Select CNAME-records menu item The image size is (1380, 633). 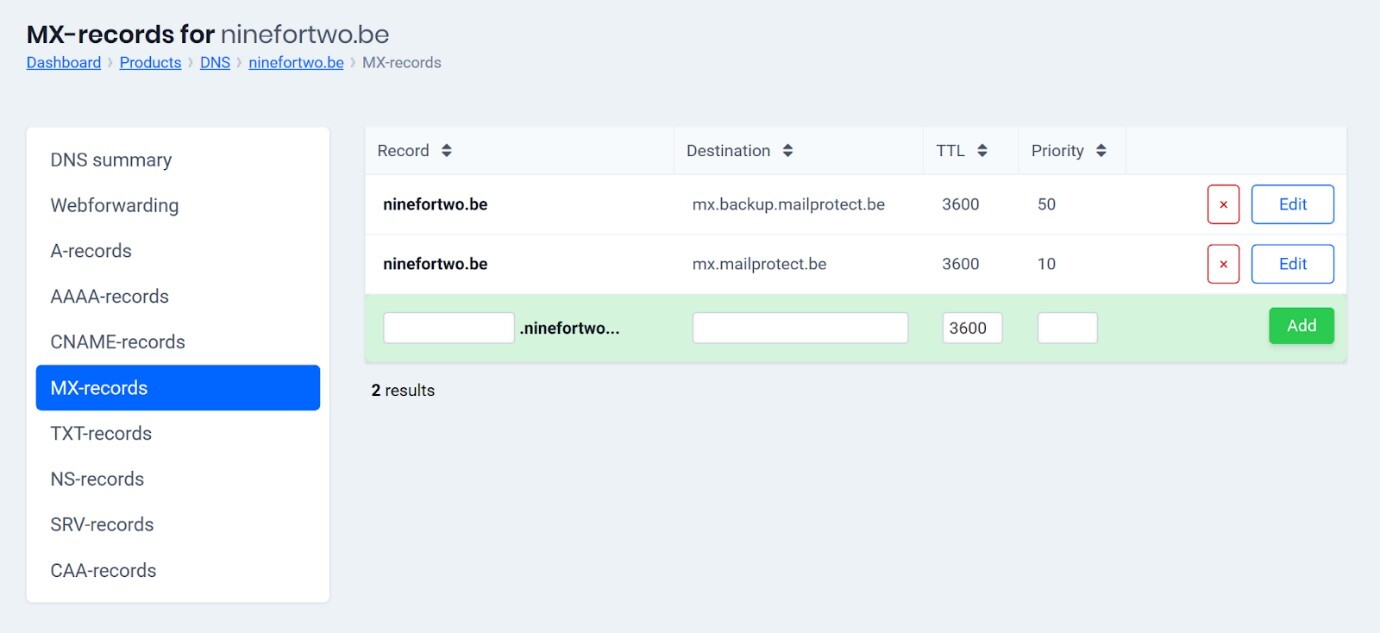[117, 342]
